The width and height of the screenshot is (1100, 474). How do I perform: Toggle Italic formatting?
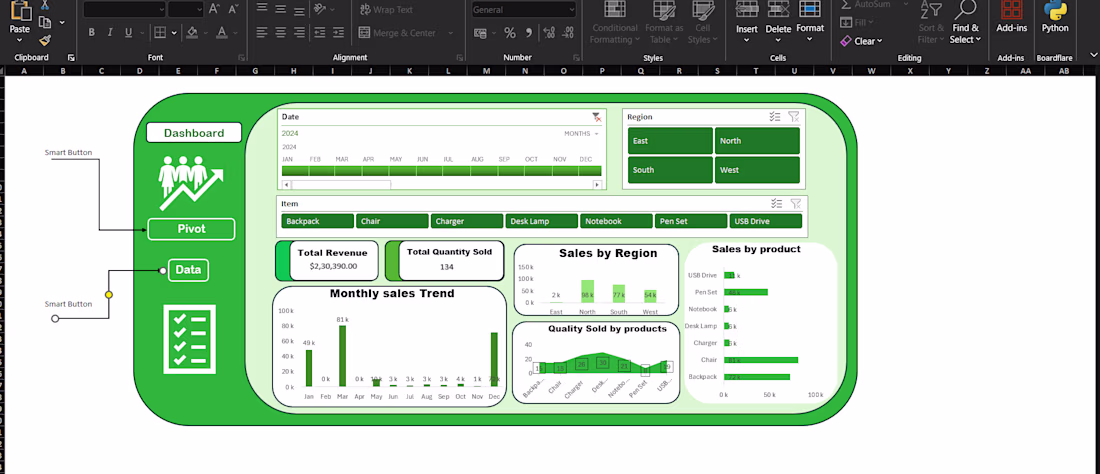[x=109, y=32]
